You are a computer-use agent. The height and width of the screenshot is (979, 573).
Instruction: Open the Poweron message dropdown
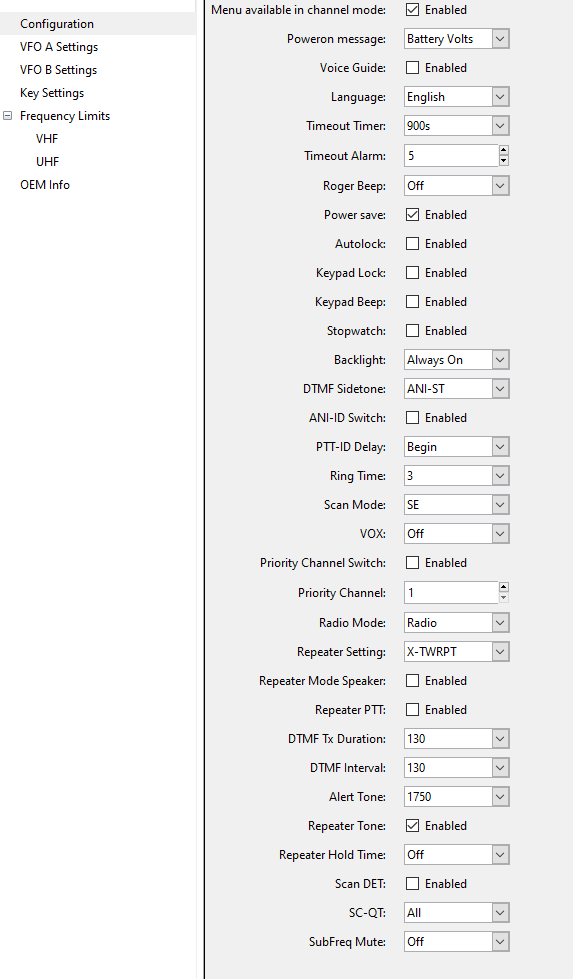(x=457, y=39)
